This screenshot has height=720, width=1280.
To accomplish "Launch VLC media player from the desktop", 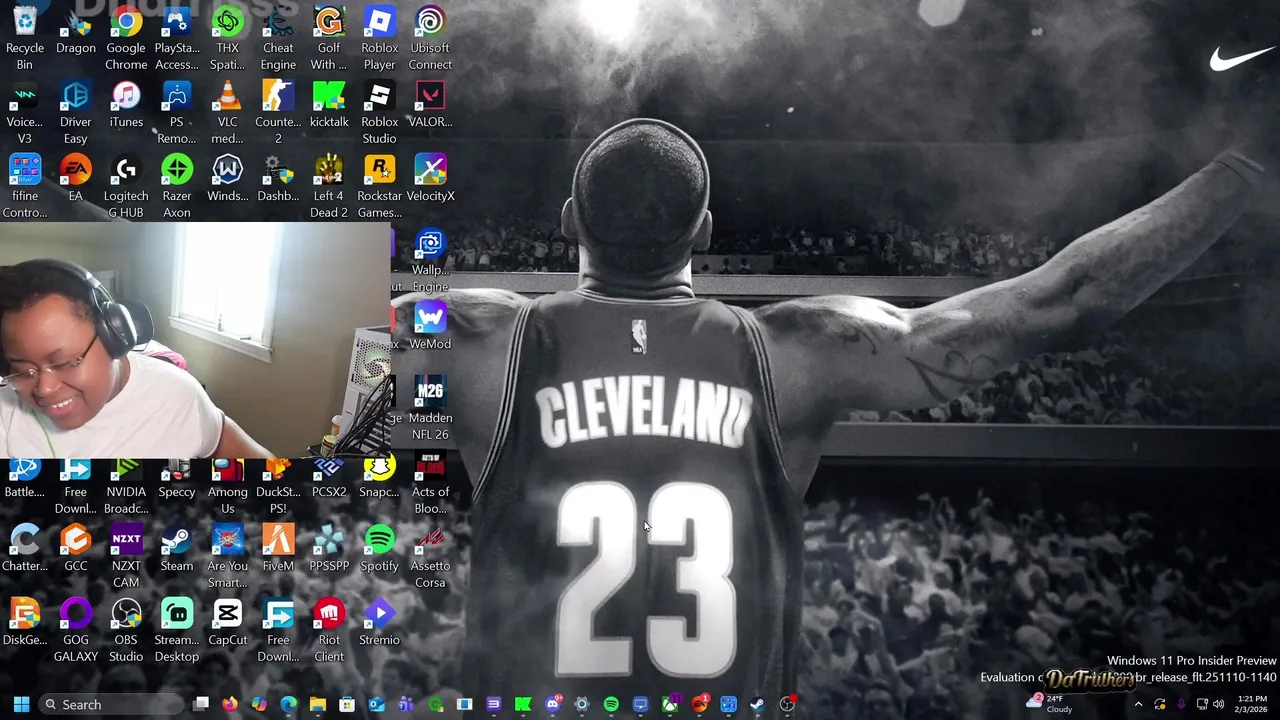I will (x=227, y=112).
